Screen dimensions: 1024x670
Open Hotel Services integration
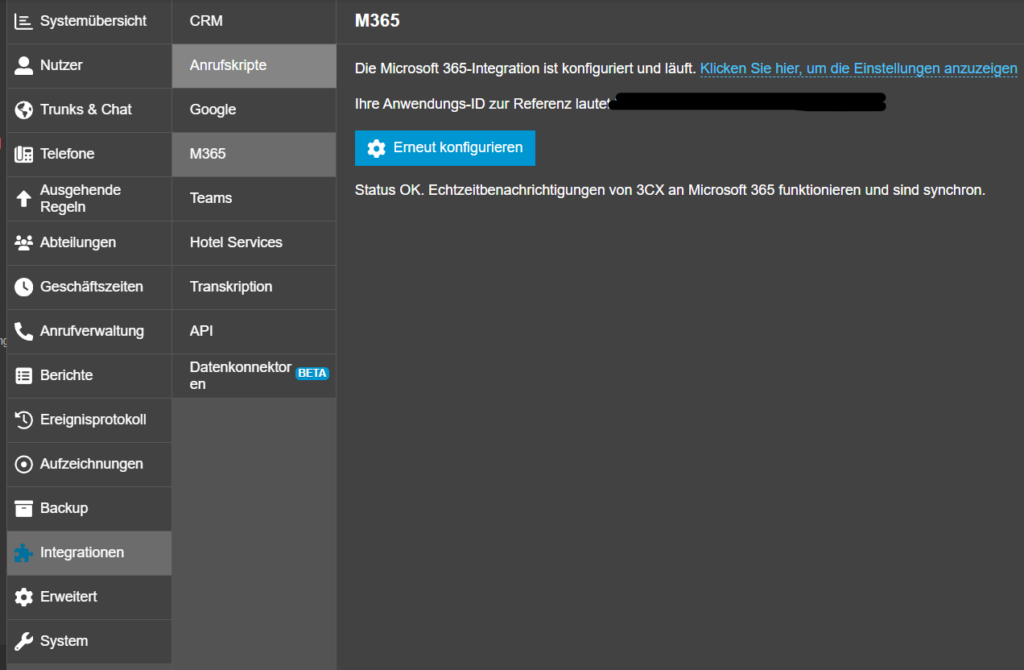(254, 243)
